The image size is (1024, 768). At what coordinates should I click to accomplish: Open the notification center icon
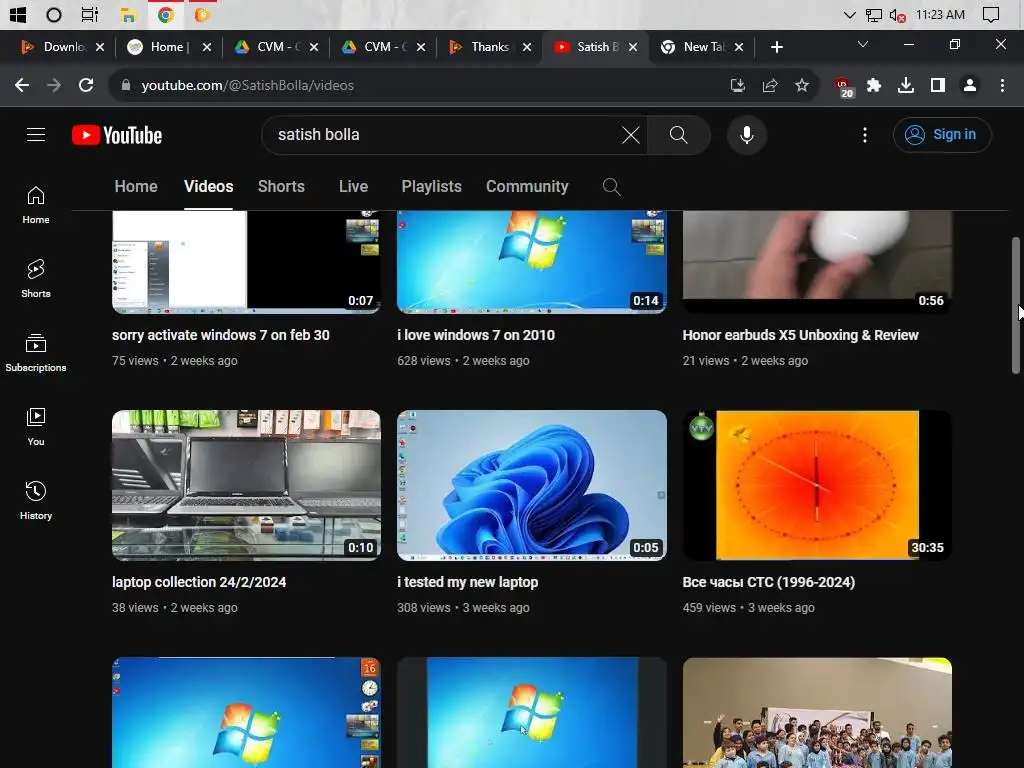coord(991,14)
